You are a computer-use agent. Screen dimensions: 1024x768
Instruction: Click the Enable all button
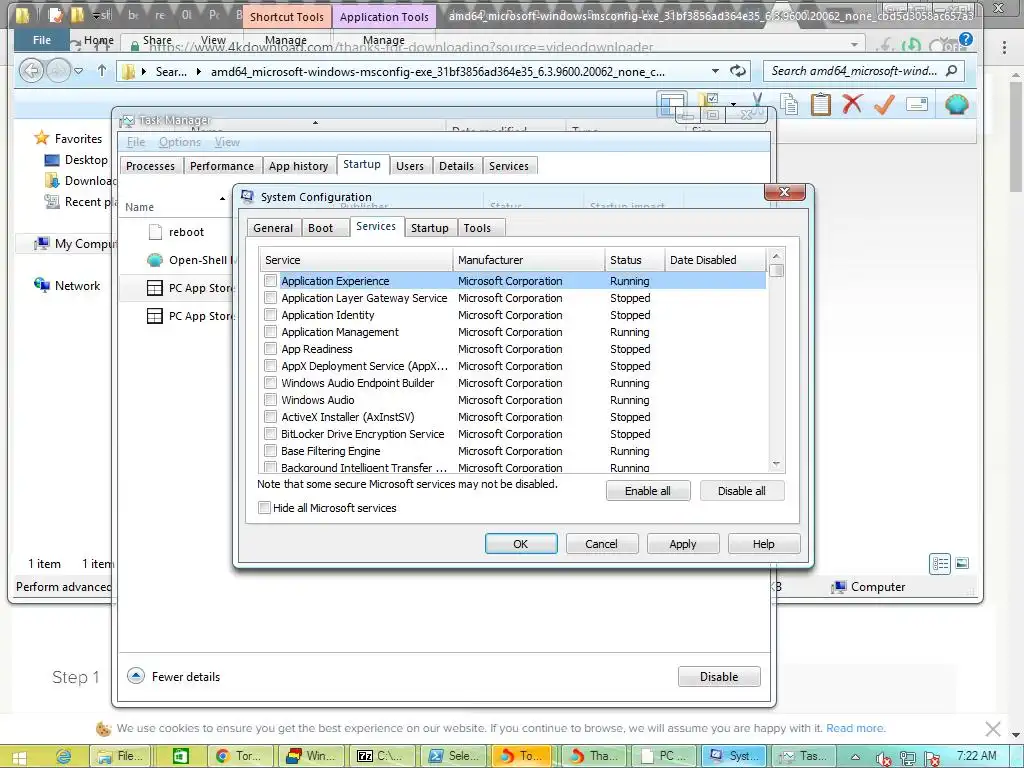[648, 490]
